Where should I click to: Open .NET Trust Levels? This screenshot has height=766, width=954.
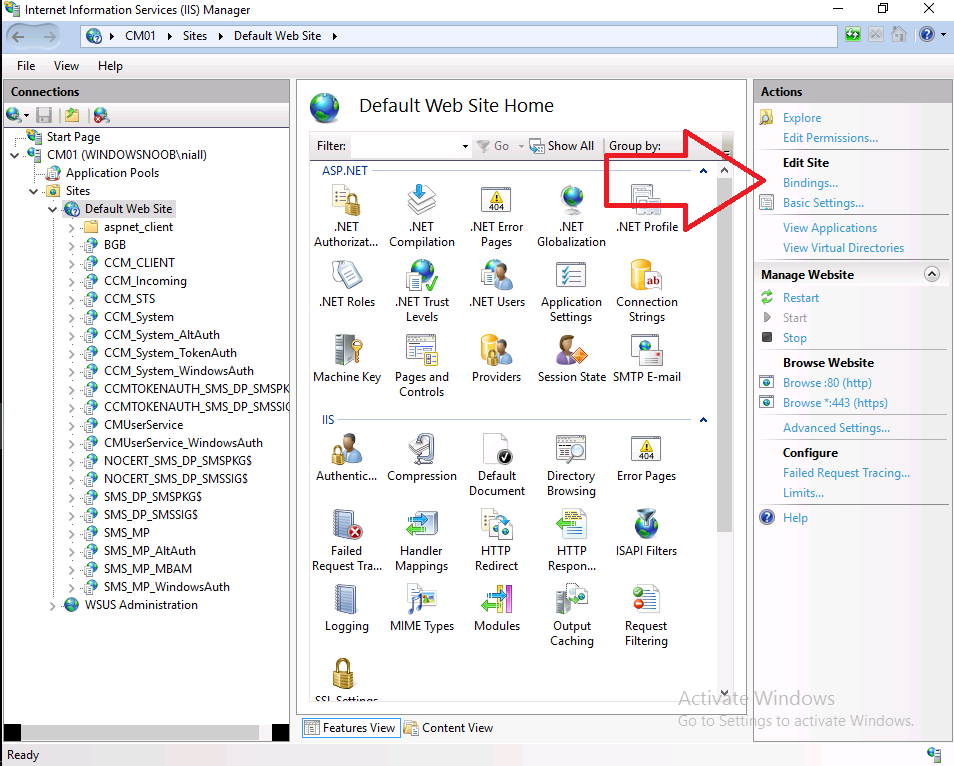pyautogui.click(x=422, y=291)
